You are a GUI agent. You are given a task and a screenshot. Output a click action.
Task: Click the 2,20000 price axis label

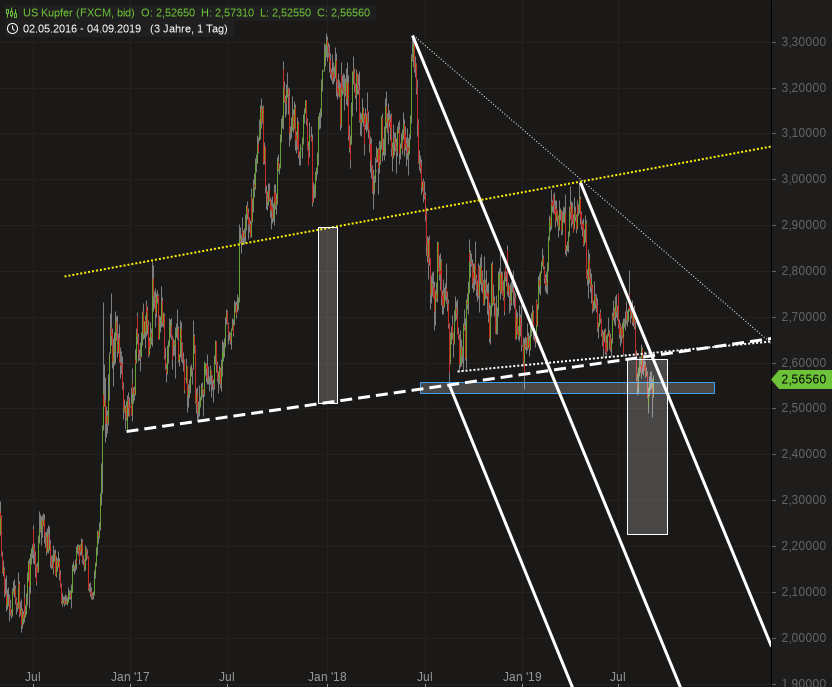(803, 546)
